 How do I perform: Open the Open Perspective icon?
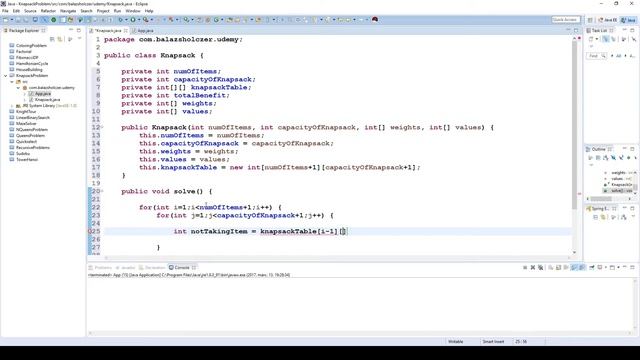tap(590, 20)
